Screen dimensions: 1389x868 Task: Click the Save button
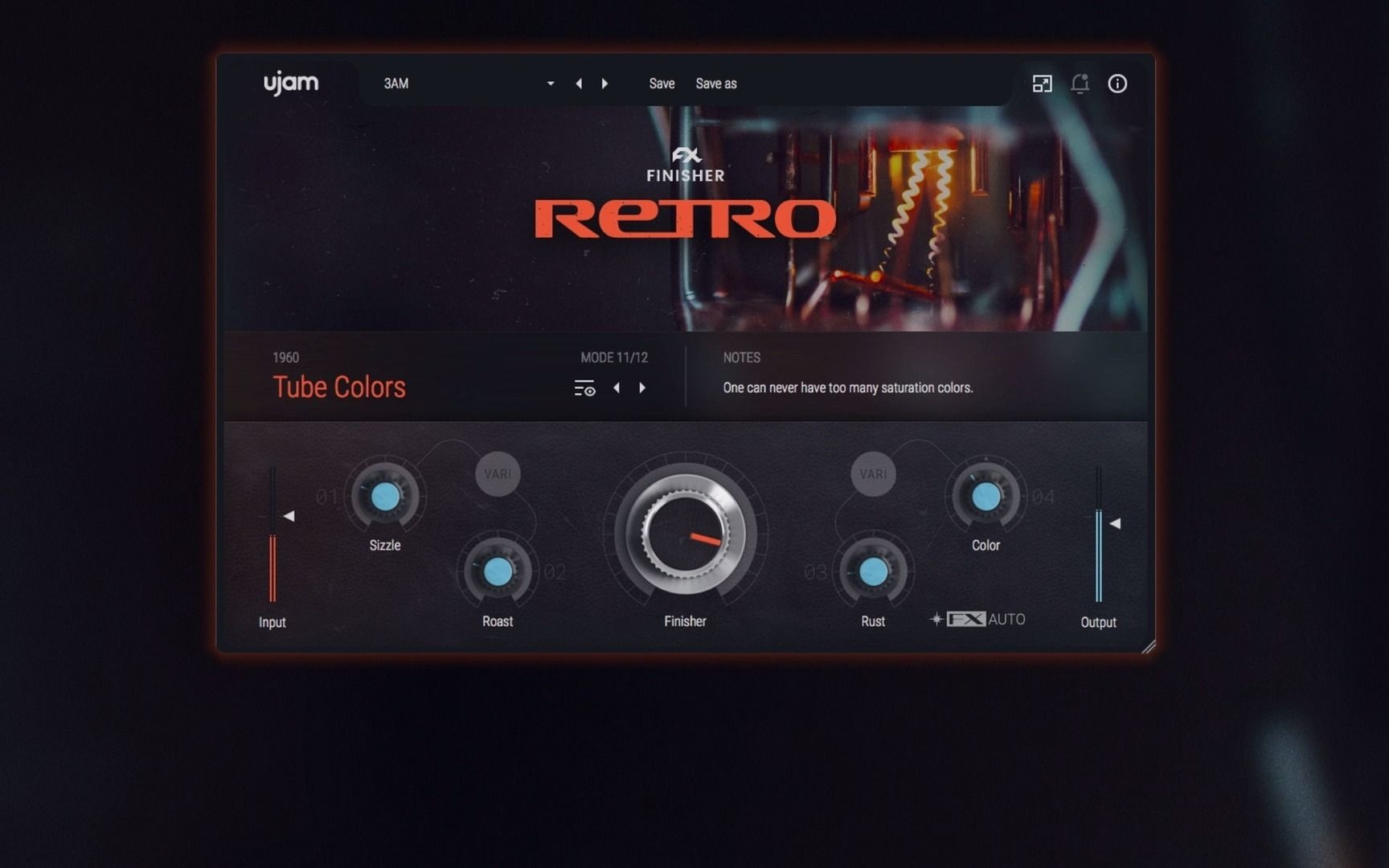[662, 84]
